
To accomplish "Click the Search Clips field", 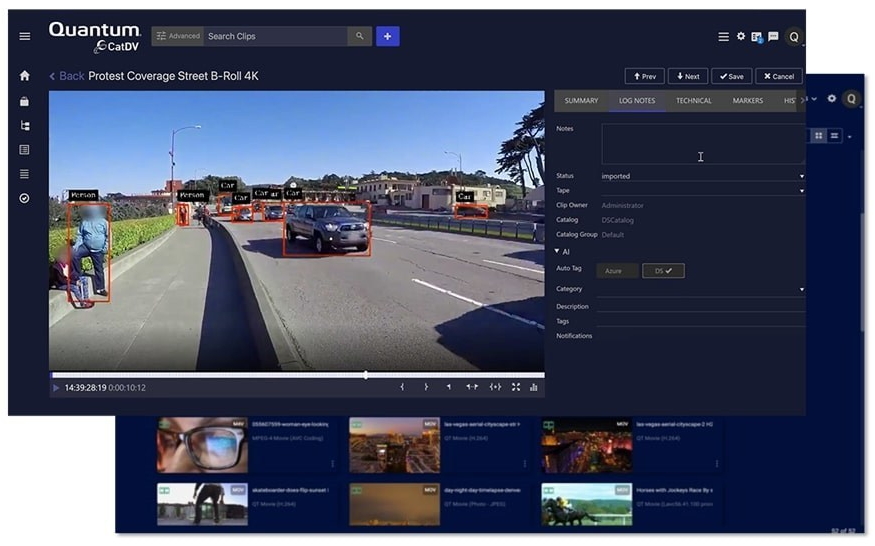I will (x=276, y=36).
